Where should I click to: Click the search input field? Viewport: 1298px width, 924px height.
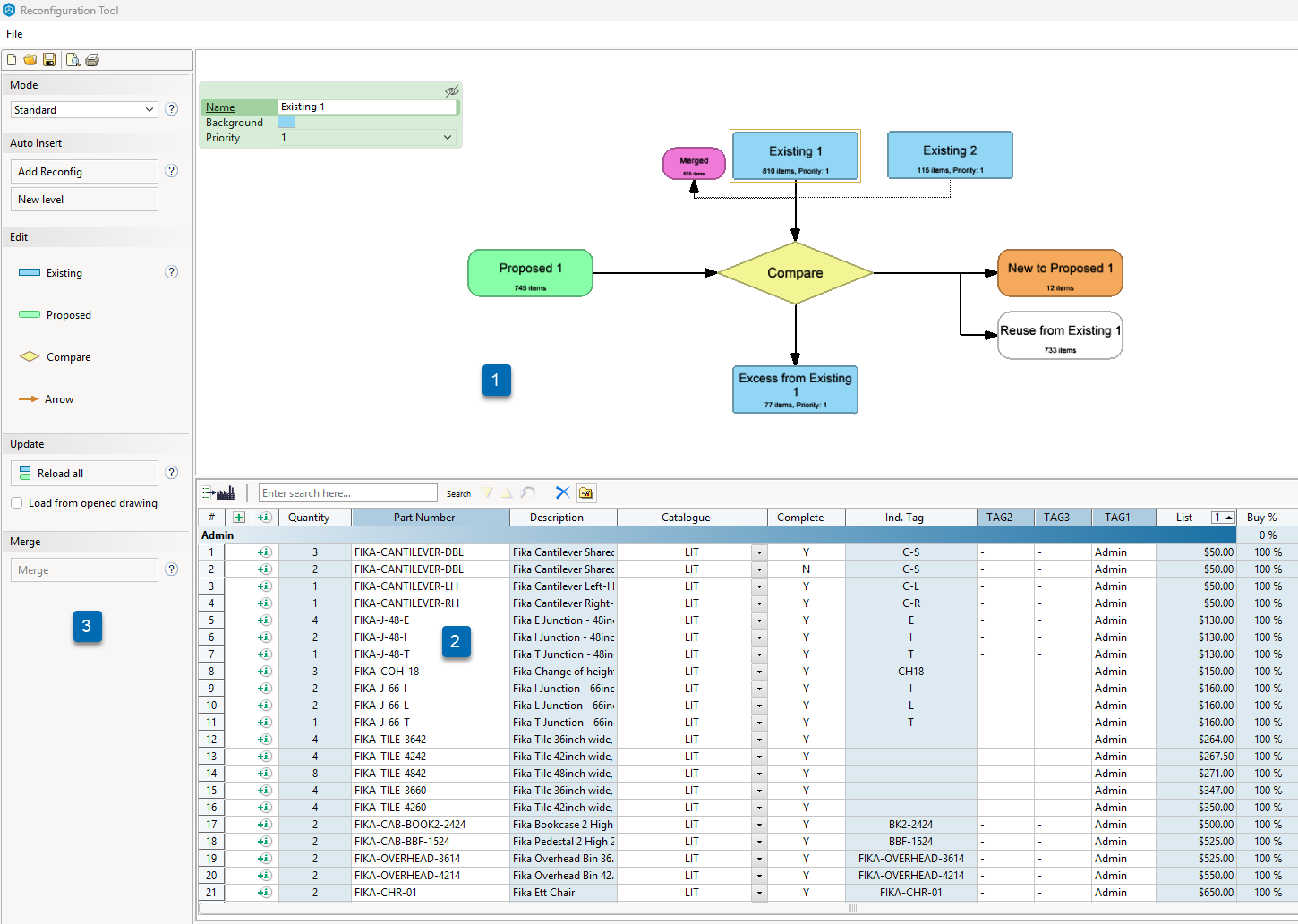tap(347, 493)
